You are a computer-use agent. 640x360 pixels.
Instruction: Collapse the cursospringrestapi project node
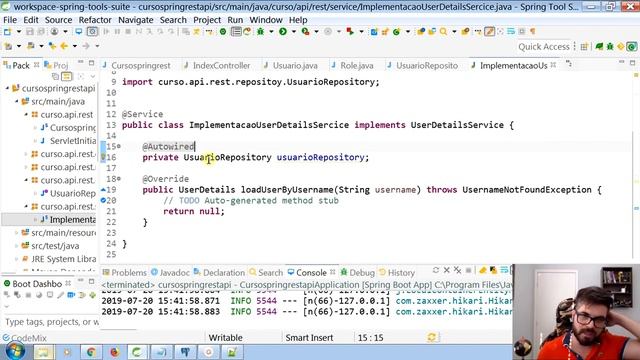click(7, 88)
